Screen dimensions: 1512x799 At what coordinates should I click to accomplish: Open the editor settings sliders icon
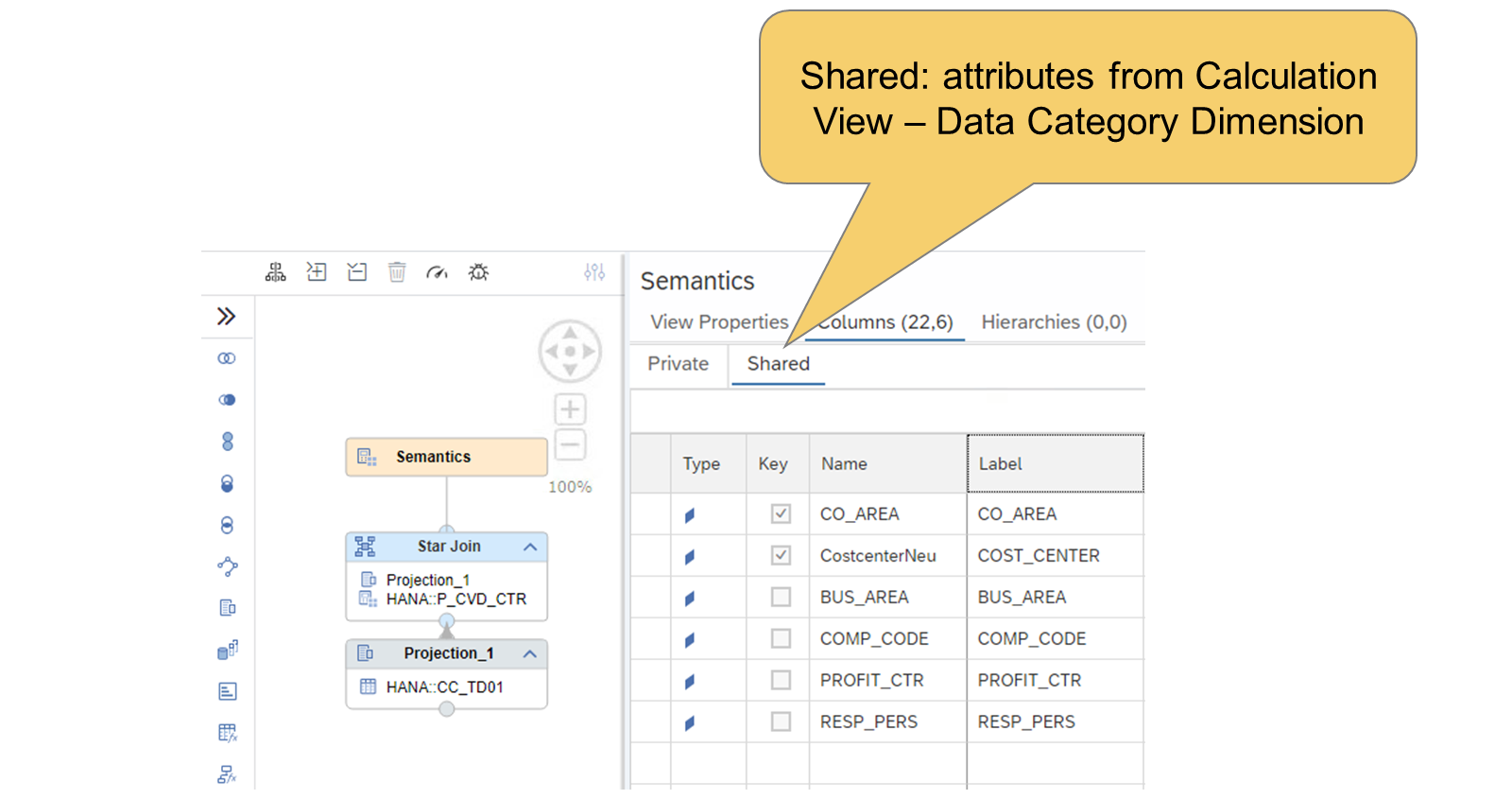[x=594, y=272]
